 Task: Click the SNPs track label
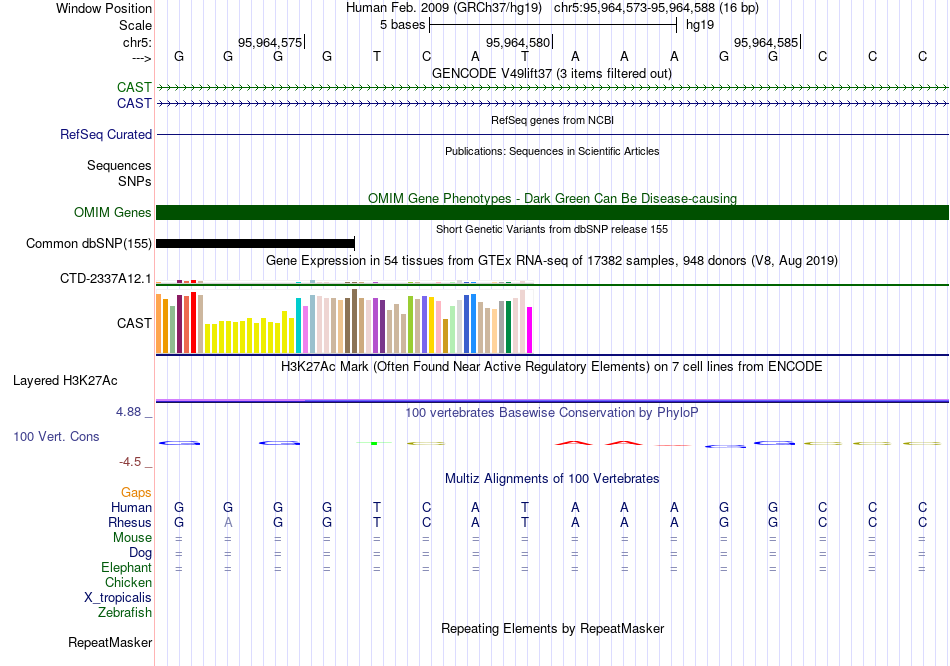click(135, 181)
